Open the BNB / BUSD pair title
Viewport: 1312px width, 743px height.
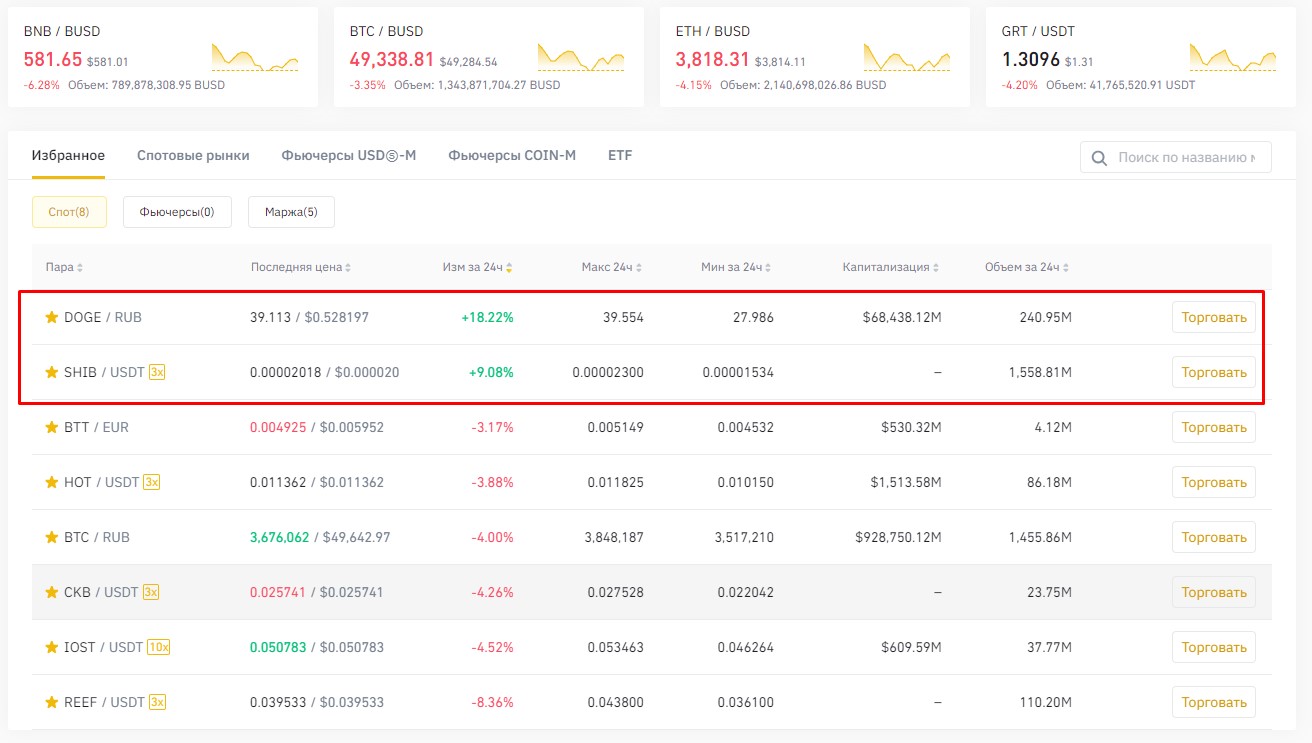click(62, 31)
